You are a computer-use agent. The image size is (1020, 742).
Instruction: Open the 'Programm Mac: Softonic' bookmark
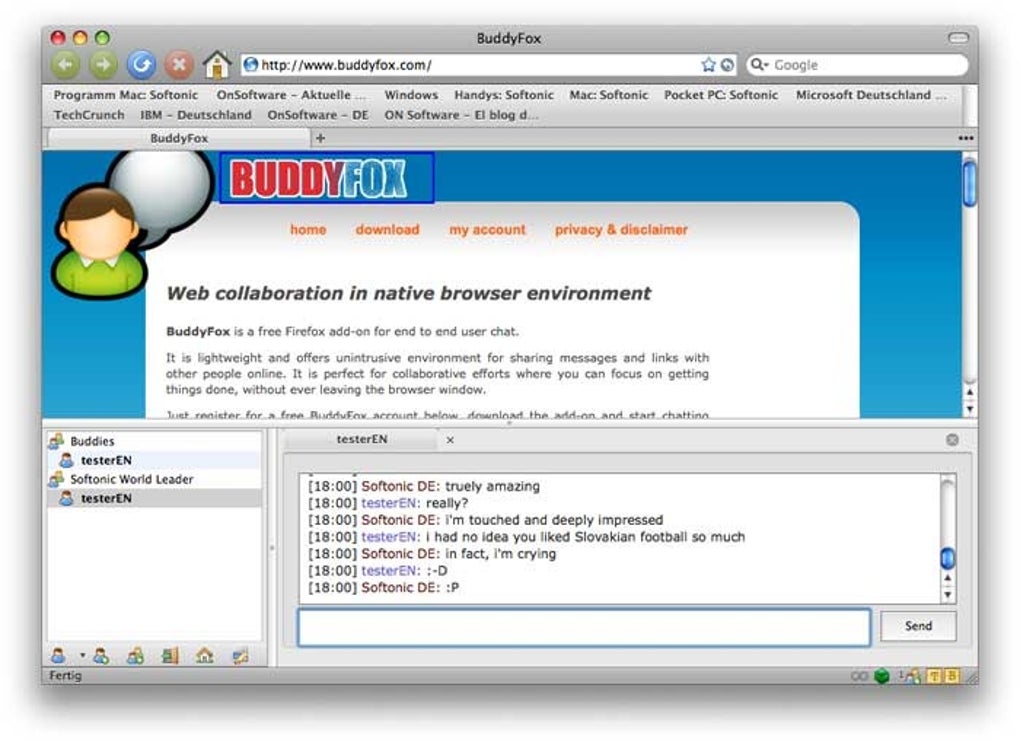(126, 95)
